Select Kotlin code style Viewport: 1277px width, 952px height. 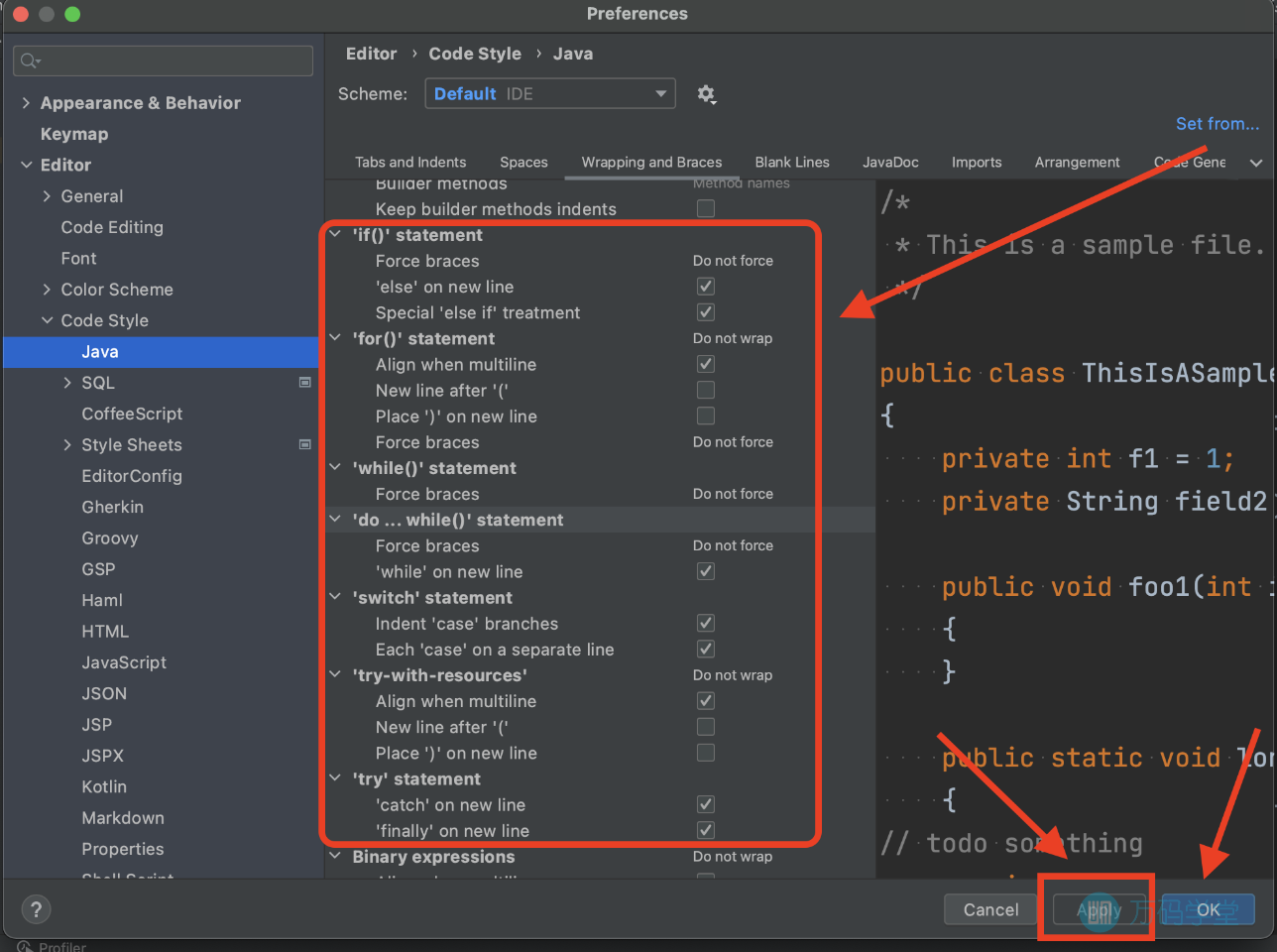[104, 786]
